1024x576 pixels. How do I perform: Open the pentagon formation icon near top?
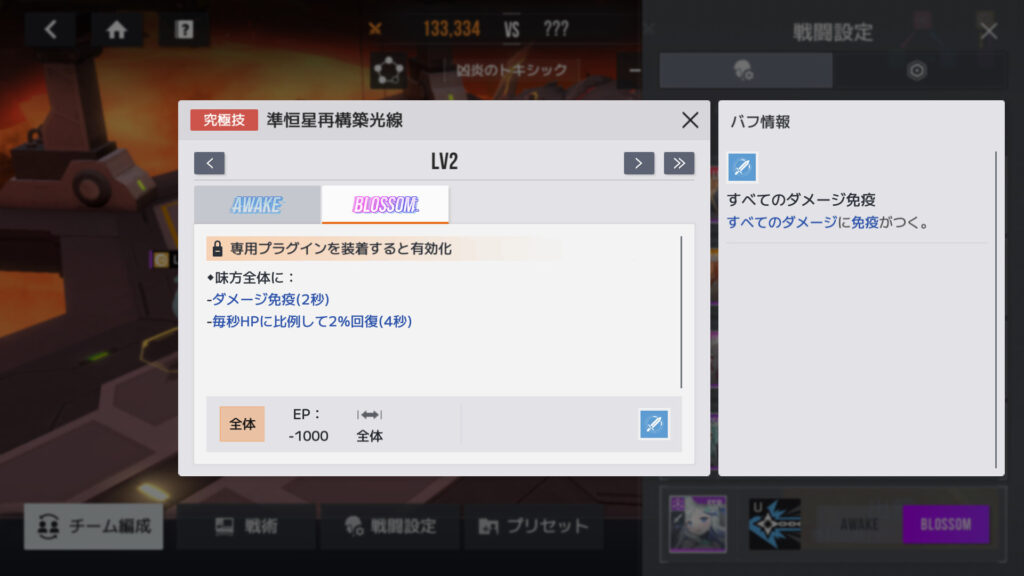click(x=388, y=71)
